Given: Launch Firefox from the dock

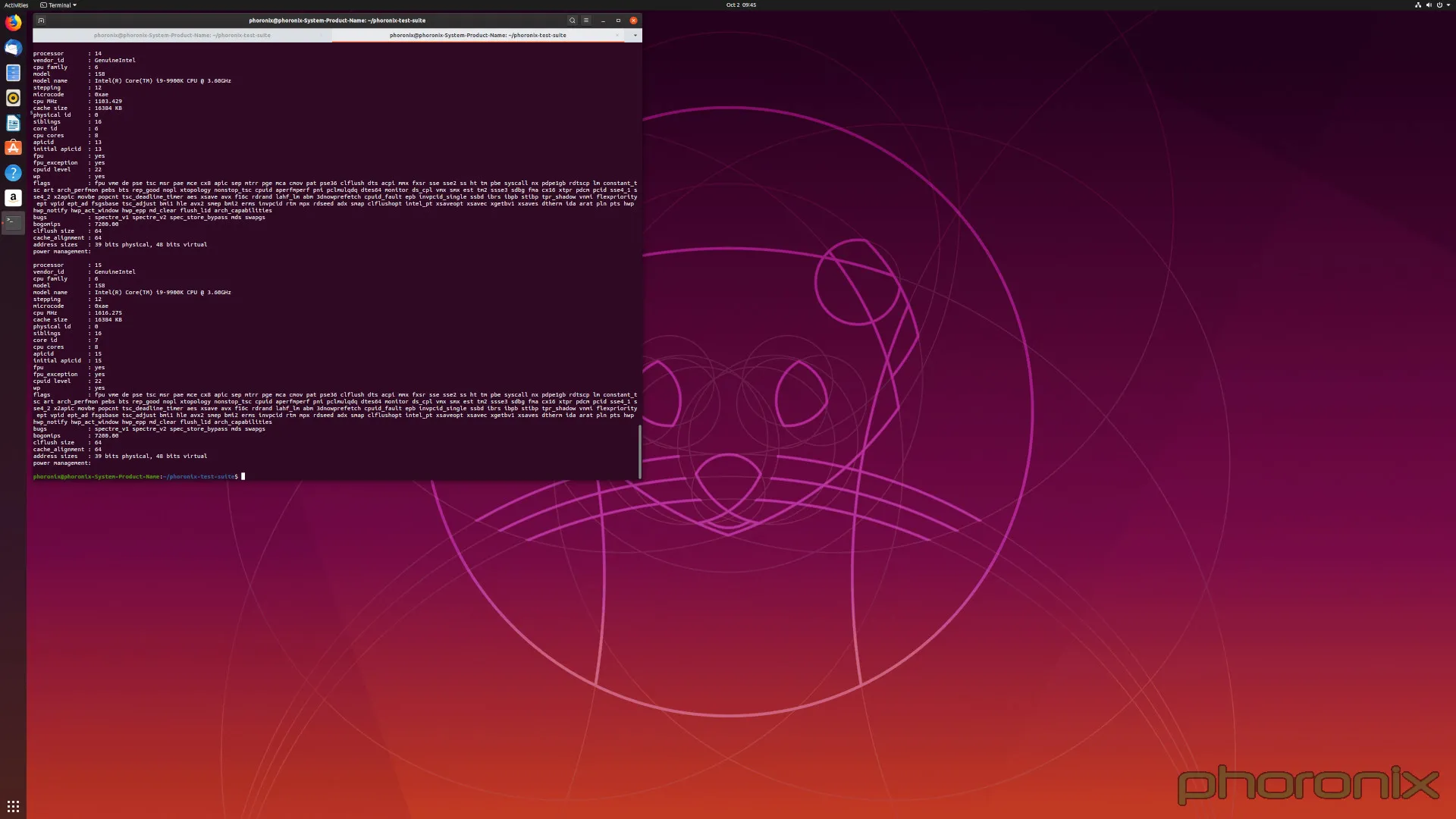Looking at the screenshot, I should [13, 23].
